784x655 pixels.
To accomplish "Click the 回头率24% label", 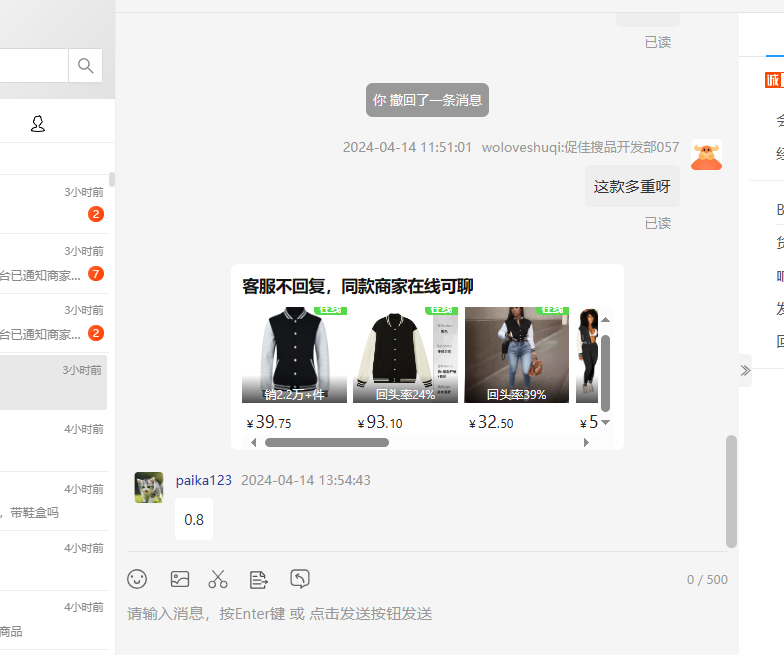I will (406, 394).
